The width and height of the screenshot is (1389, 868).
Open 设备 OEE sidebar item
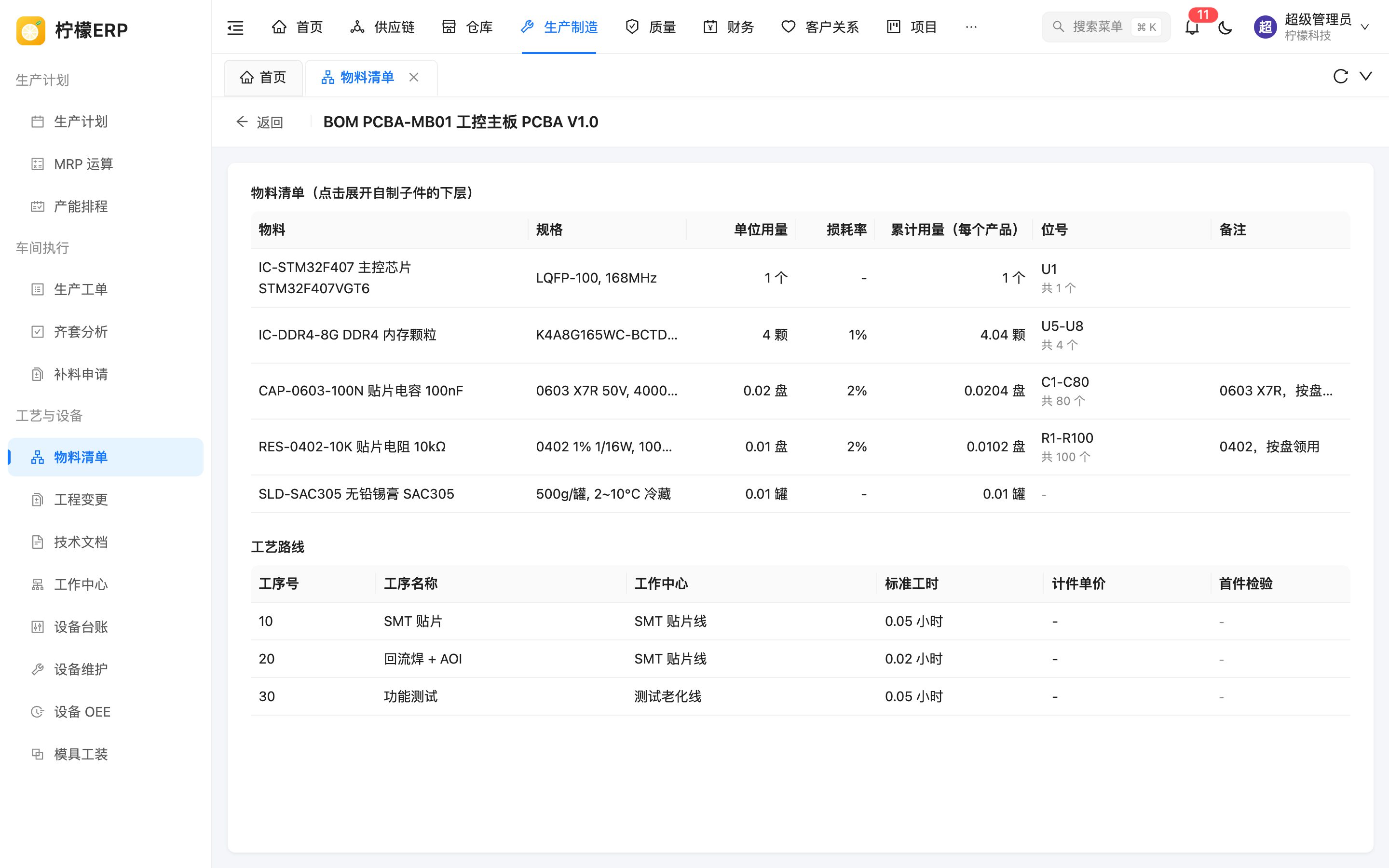pyautogui.click(x=106, y=712)
